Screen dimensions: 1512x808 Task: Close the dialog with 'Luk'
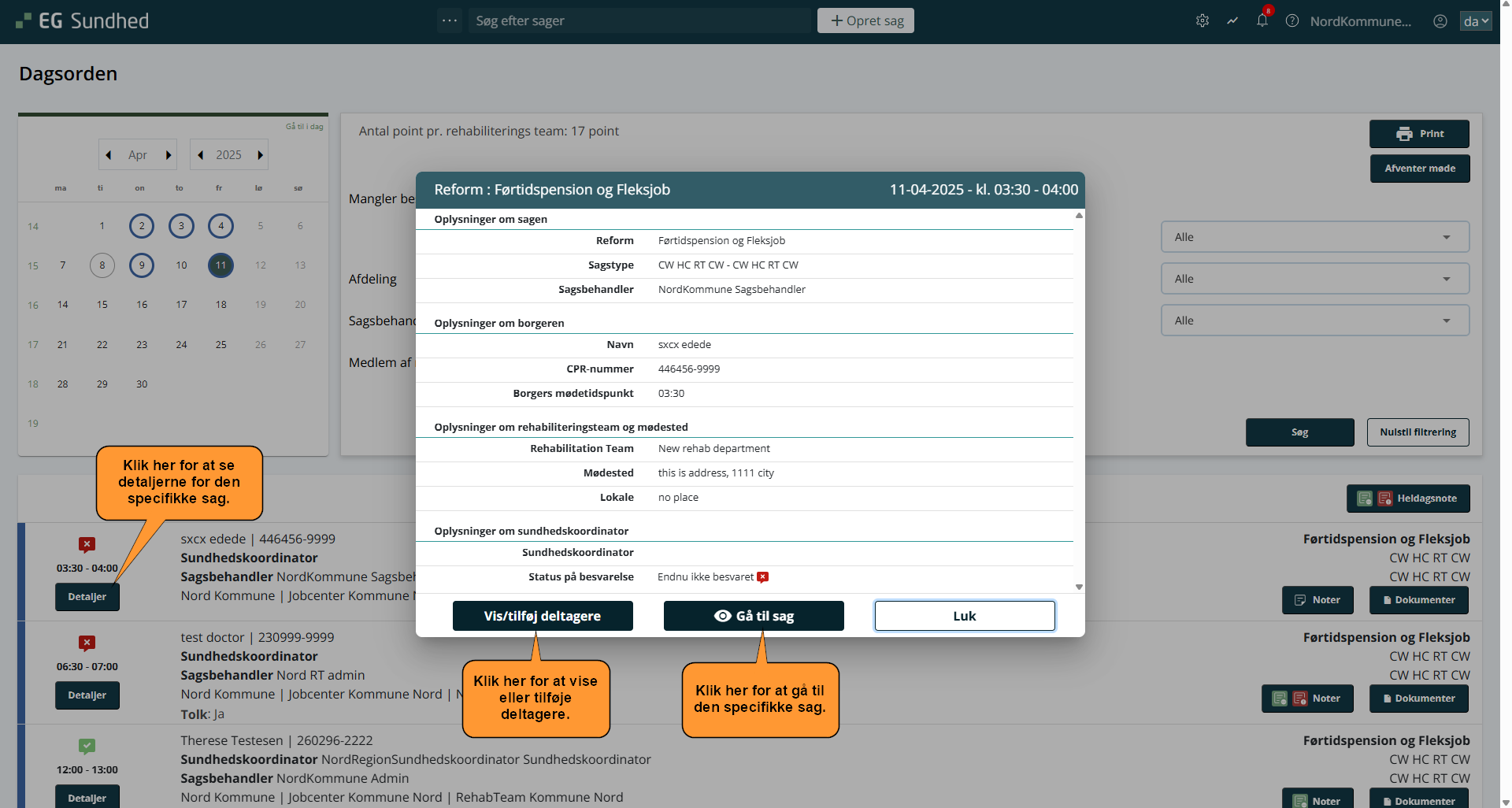point(964,616)
